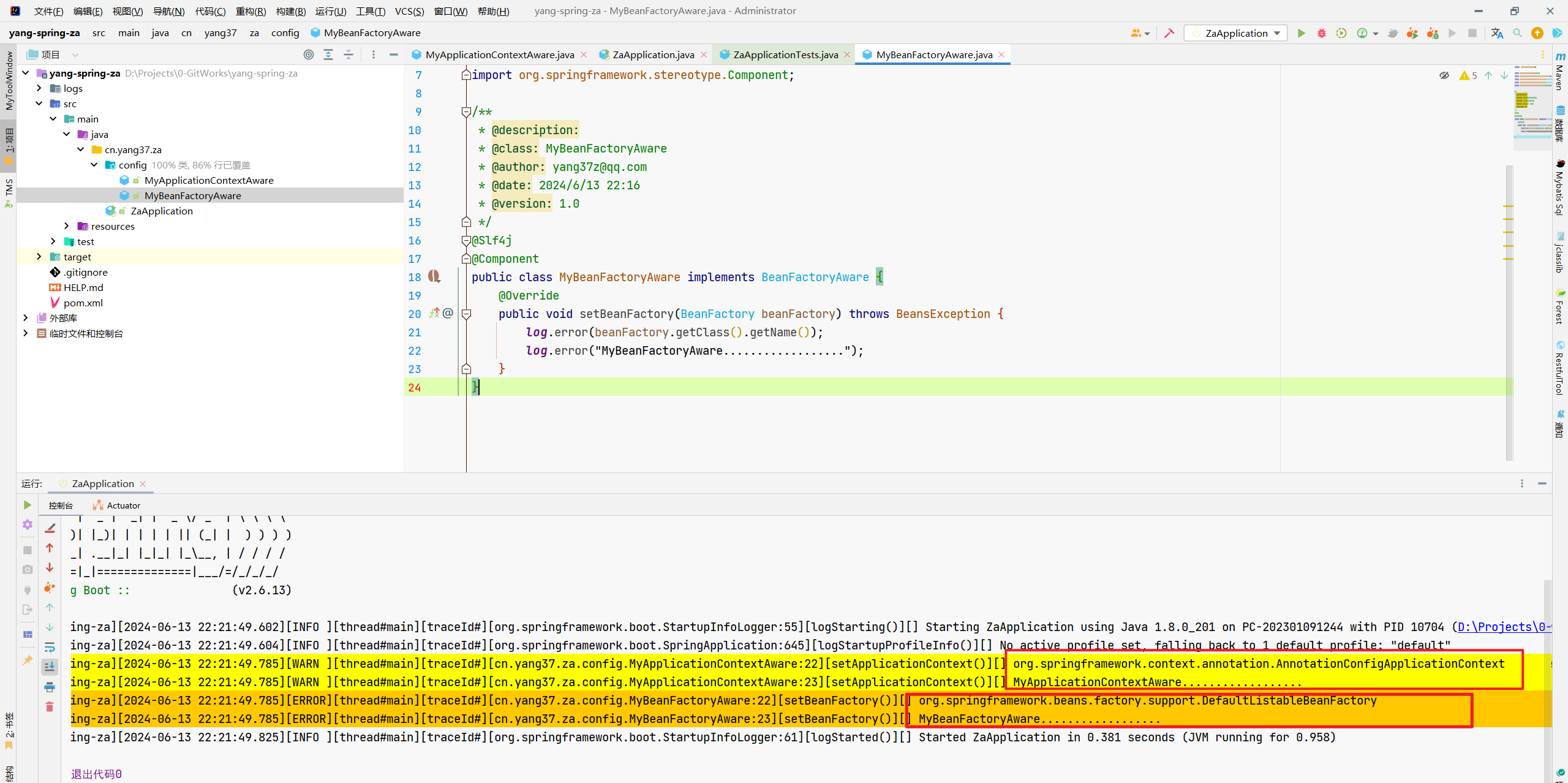Switch to ZaApplication.java tab
The height and width of the screenshot is (783, 1568).
[x=653, y=55]
